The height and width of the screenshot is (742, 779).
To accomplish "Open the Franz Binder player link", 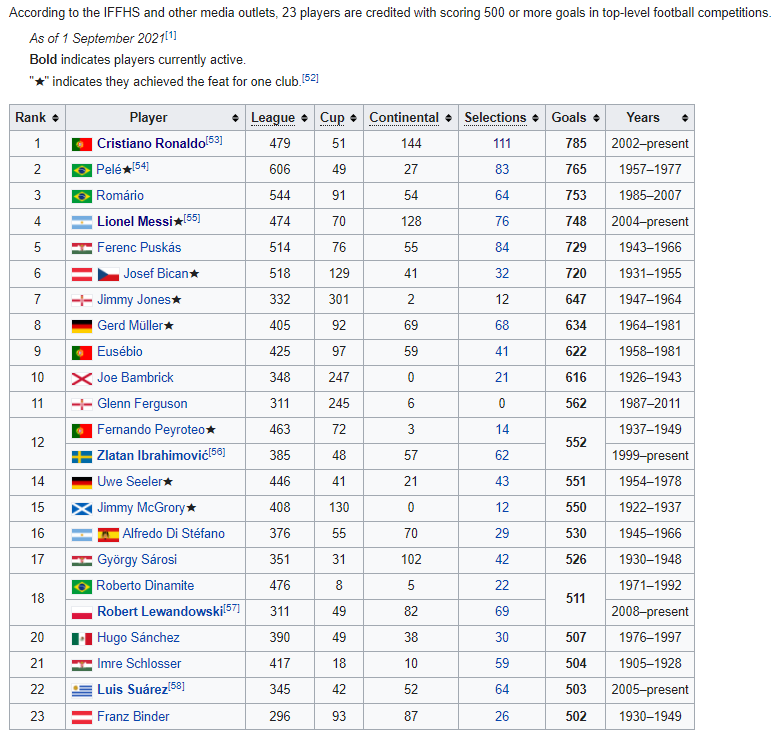I will [x=133, y=717].
